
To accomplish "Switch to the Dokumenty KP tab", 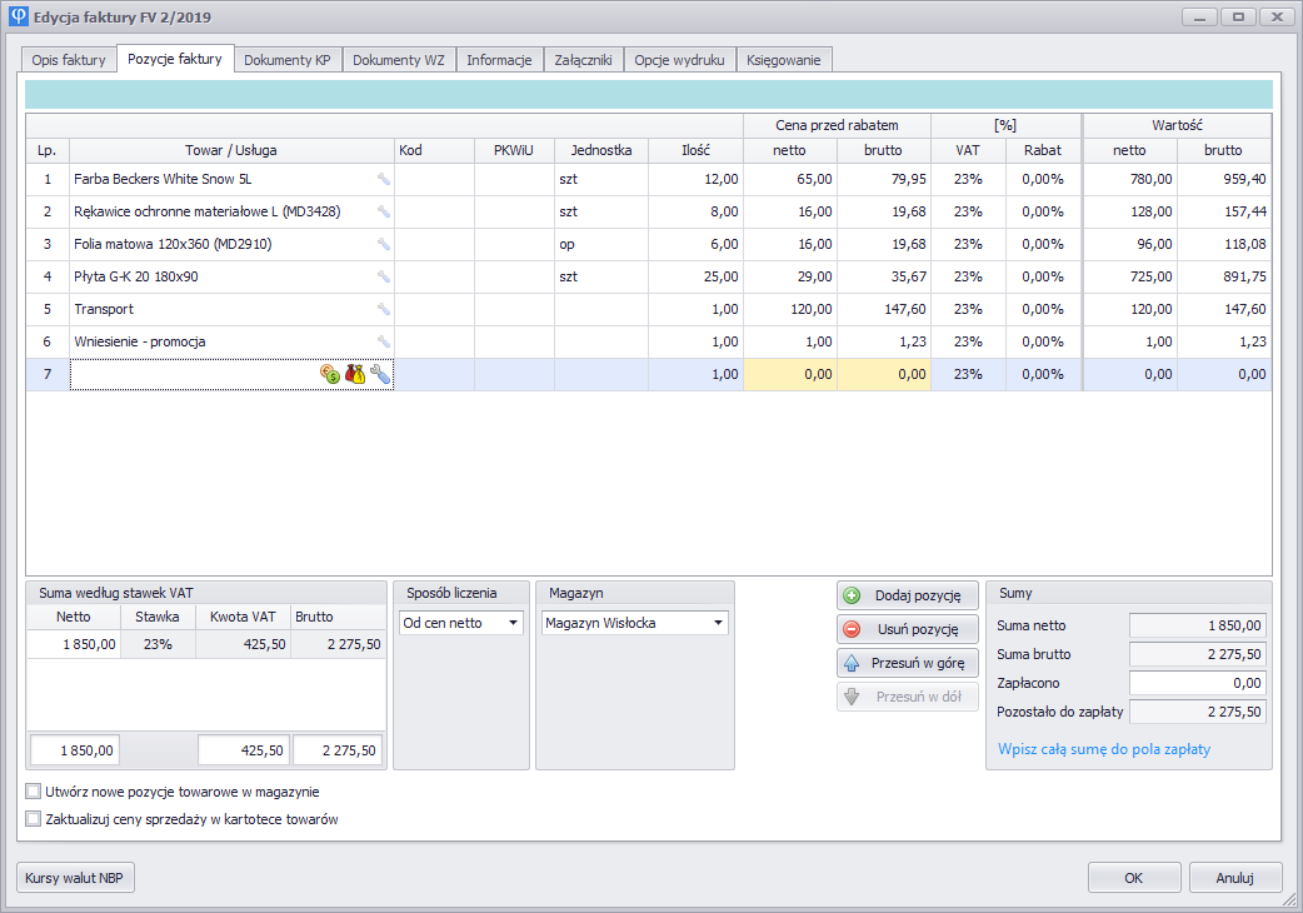I will 288,60.
